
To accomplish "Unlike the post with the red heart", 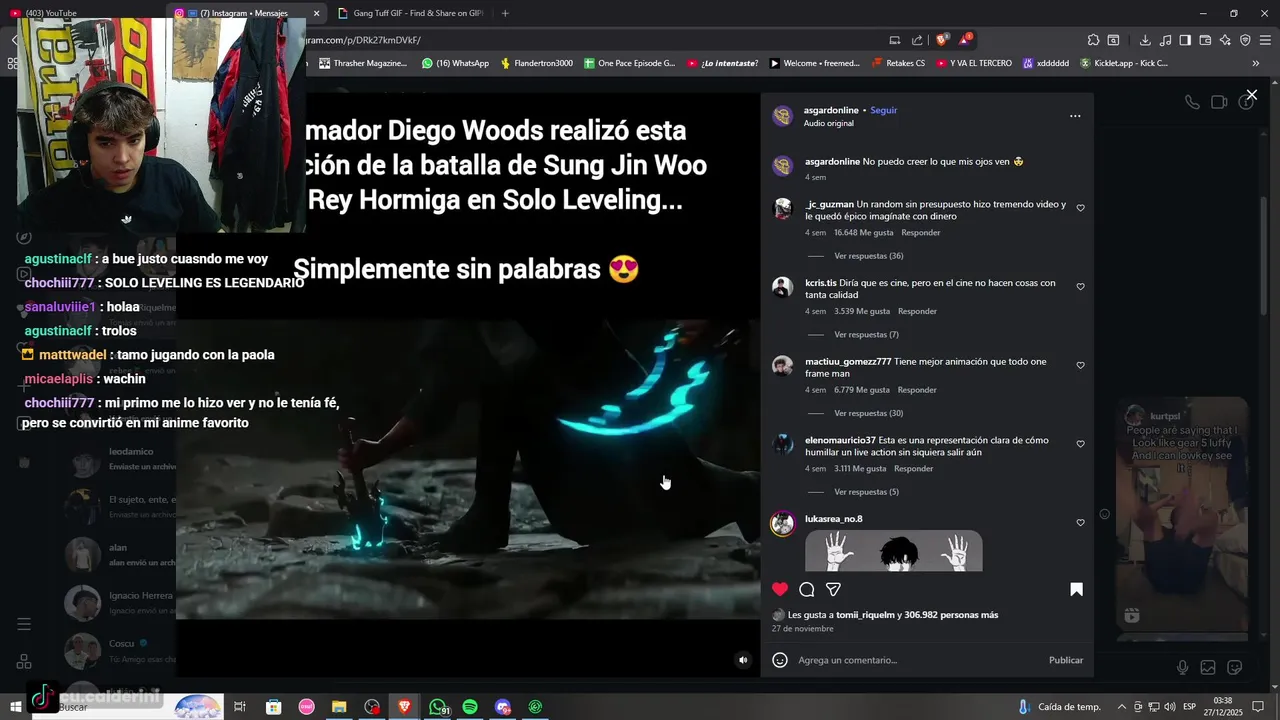I will tap(780, 589).
